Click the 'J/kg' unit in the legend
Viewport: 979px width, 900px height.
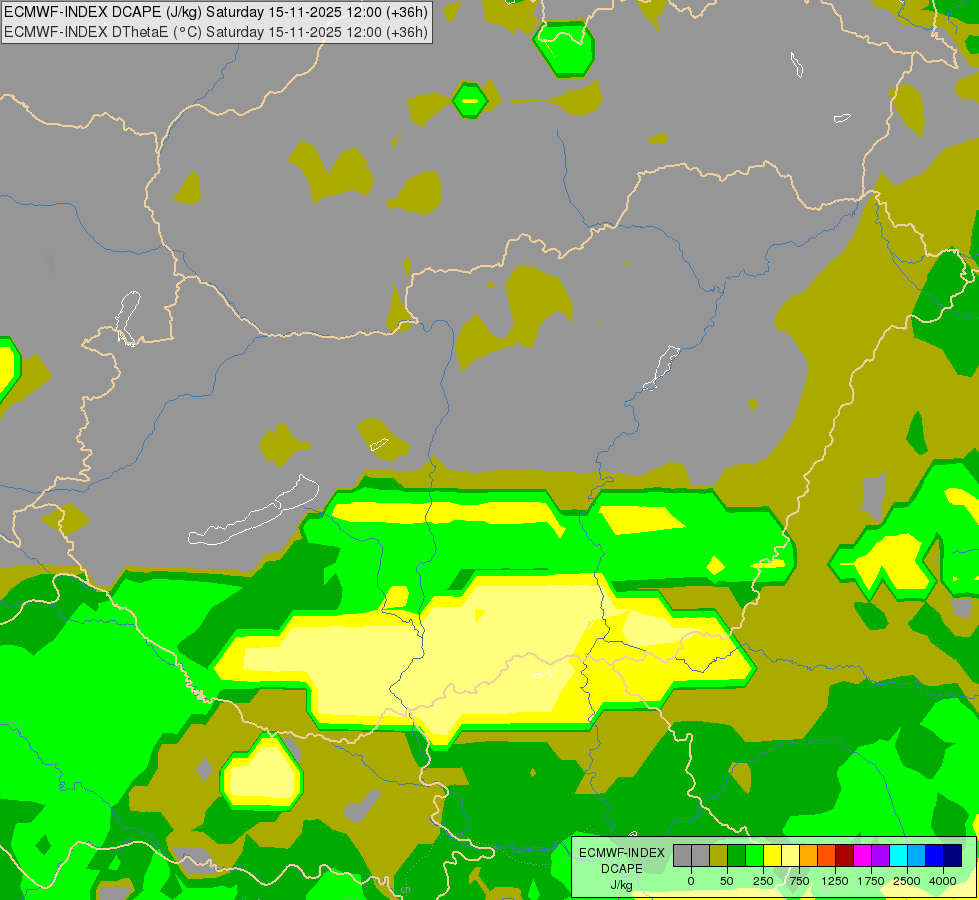tap(621, 886)
